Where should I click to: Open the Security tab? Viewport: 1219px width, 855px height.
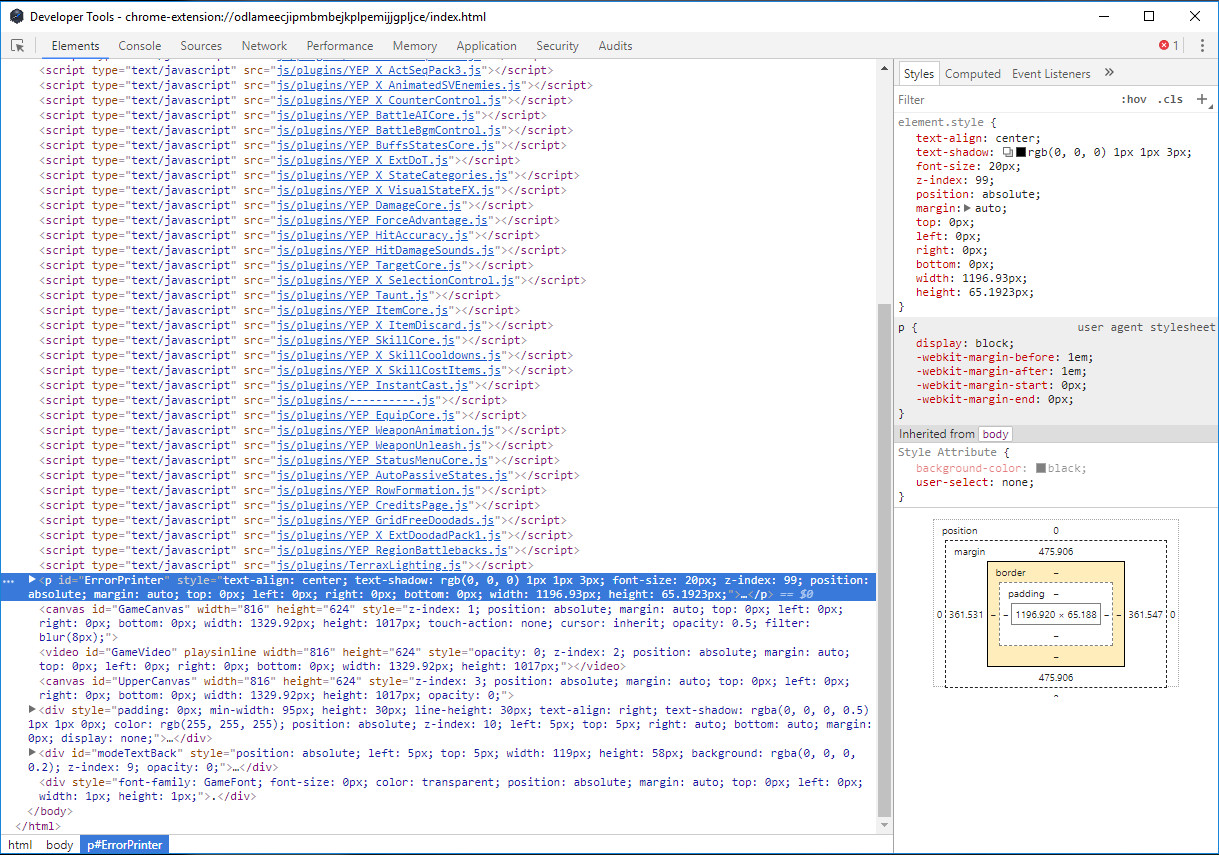(557, 46)
